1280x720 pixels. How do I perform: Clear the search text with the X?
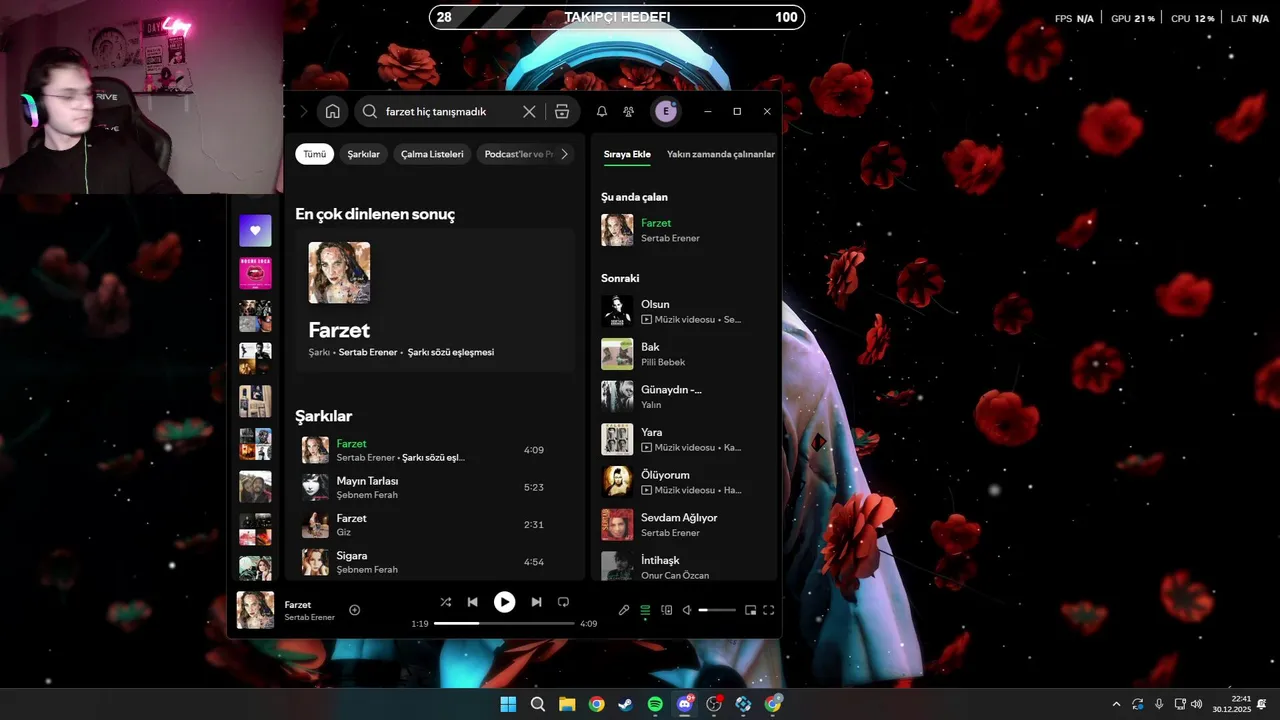click(x=529, y=112)
